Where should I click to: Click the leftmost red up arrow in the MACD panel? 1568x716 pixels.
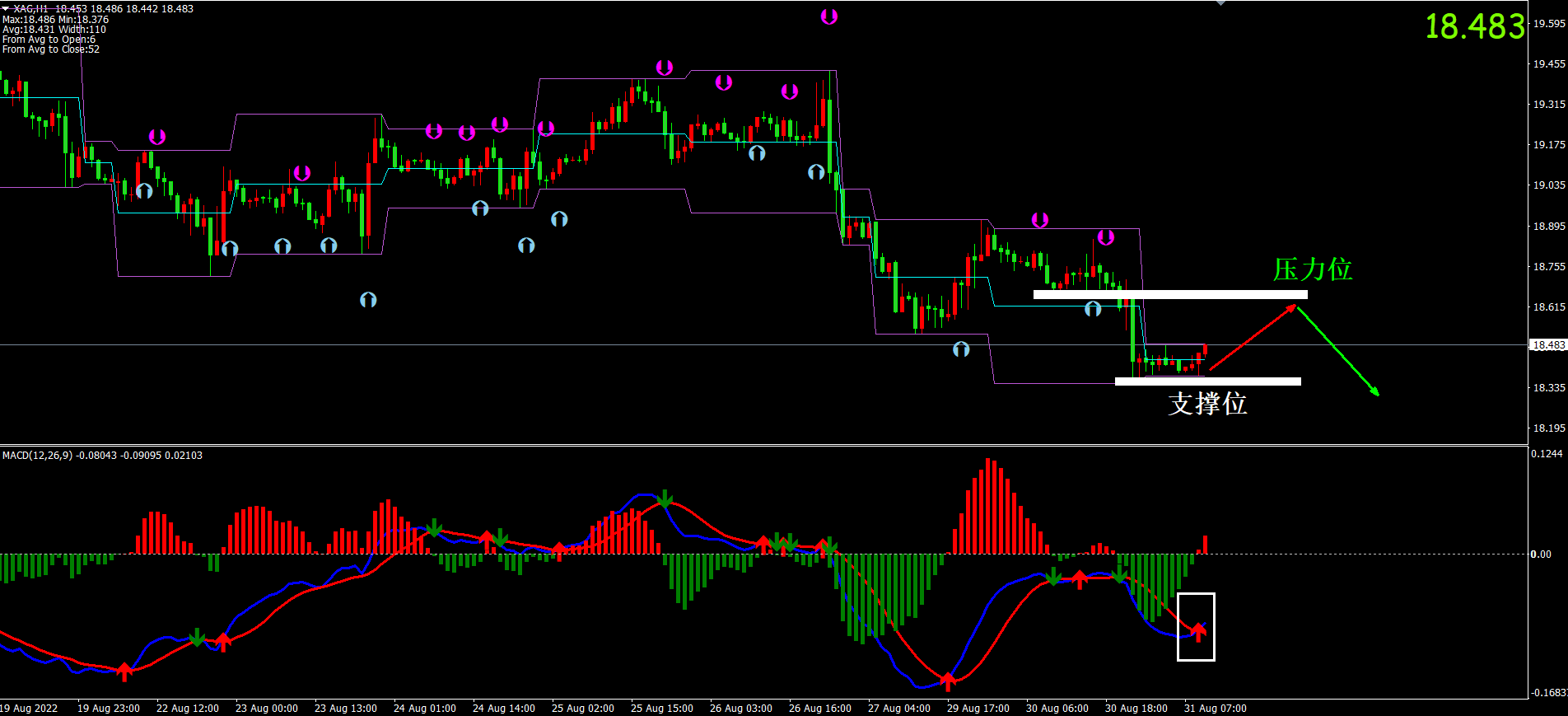(124, 672)
